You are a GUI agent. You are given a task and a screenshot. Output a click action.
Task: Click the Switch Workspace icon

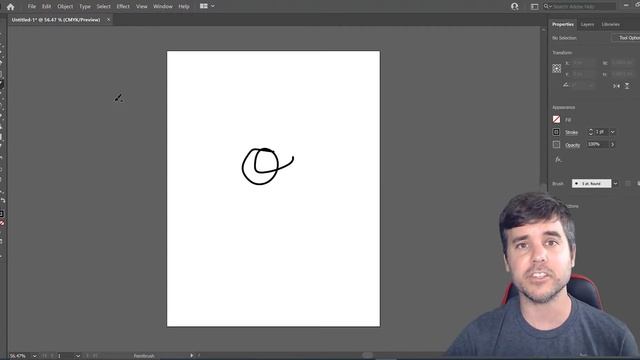[534, 7]
